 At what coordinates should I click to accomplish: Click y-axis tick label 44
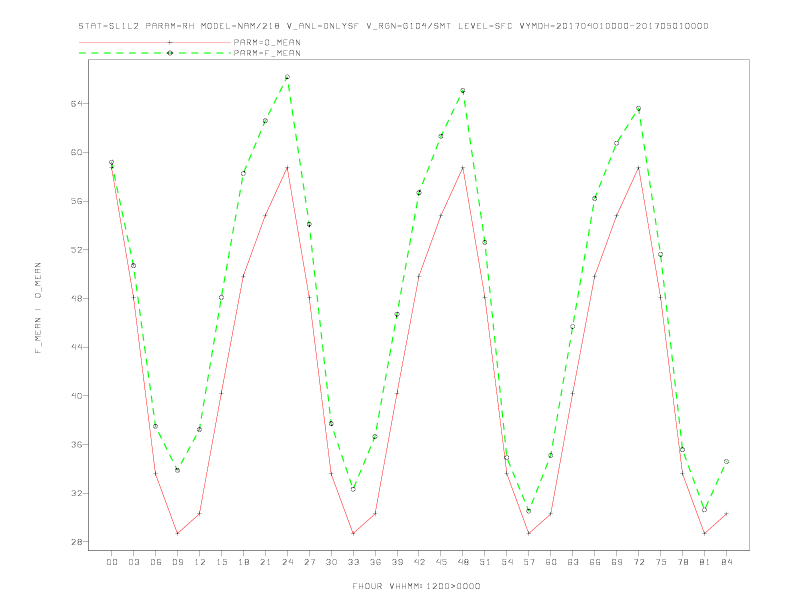(x=79, y=347)
